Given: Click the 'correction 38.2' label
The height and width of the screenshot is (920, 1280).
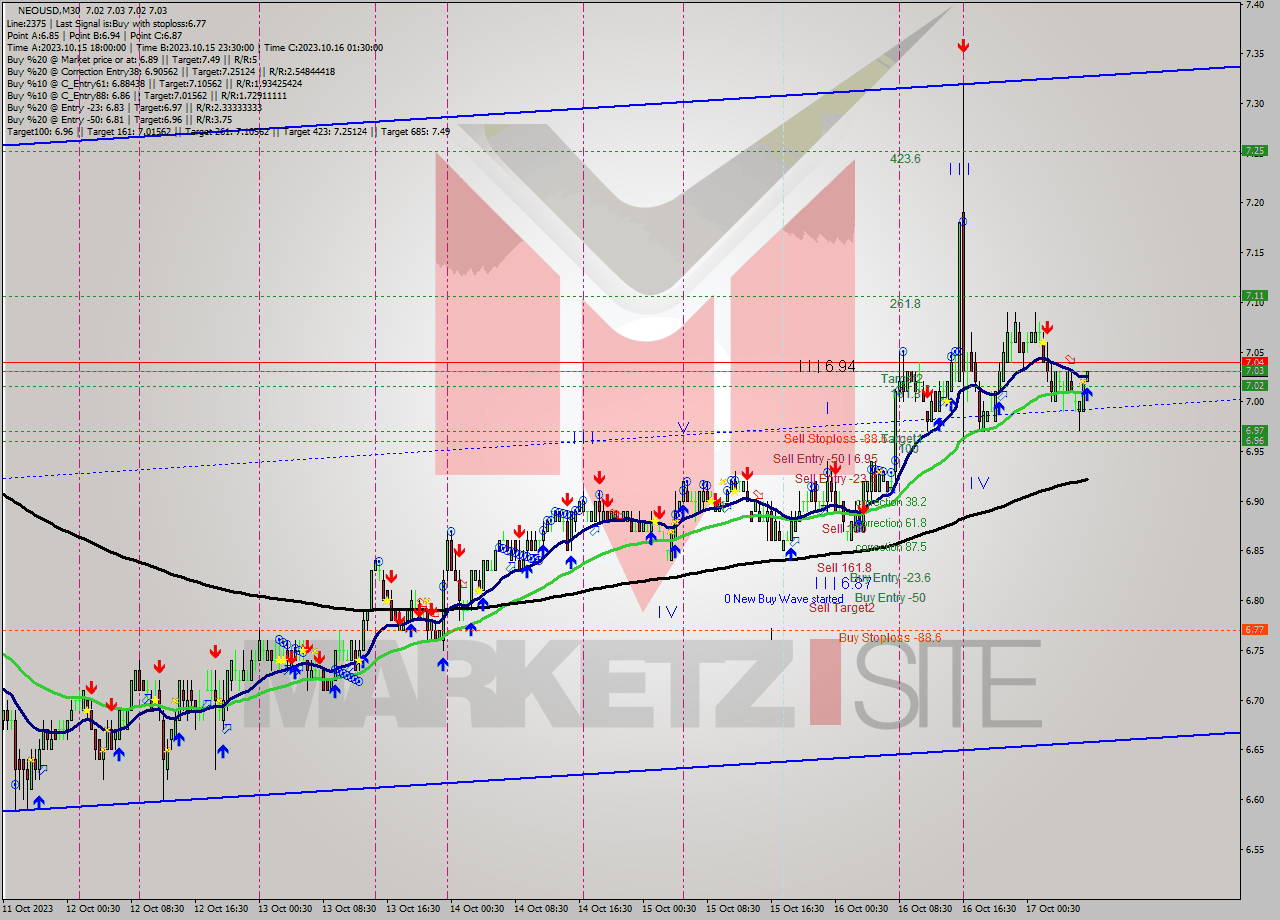Looking at the screenshot, I should click(x=891, y=502).
